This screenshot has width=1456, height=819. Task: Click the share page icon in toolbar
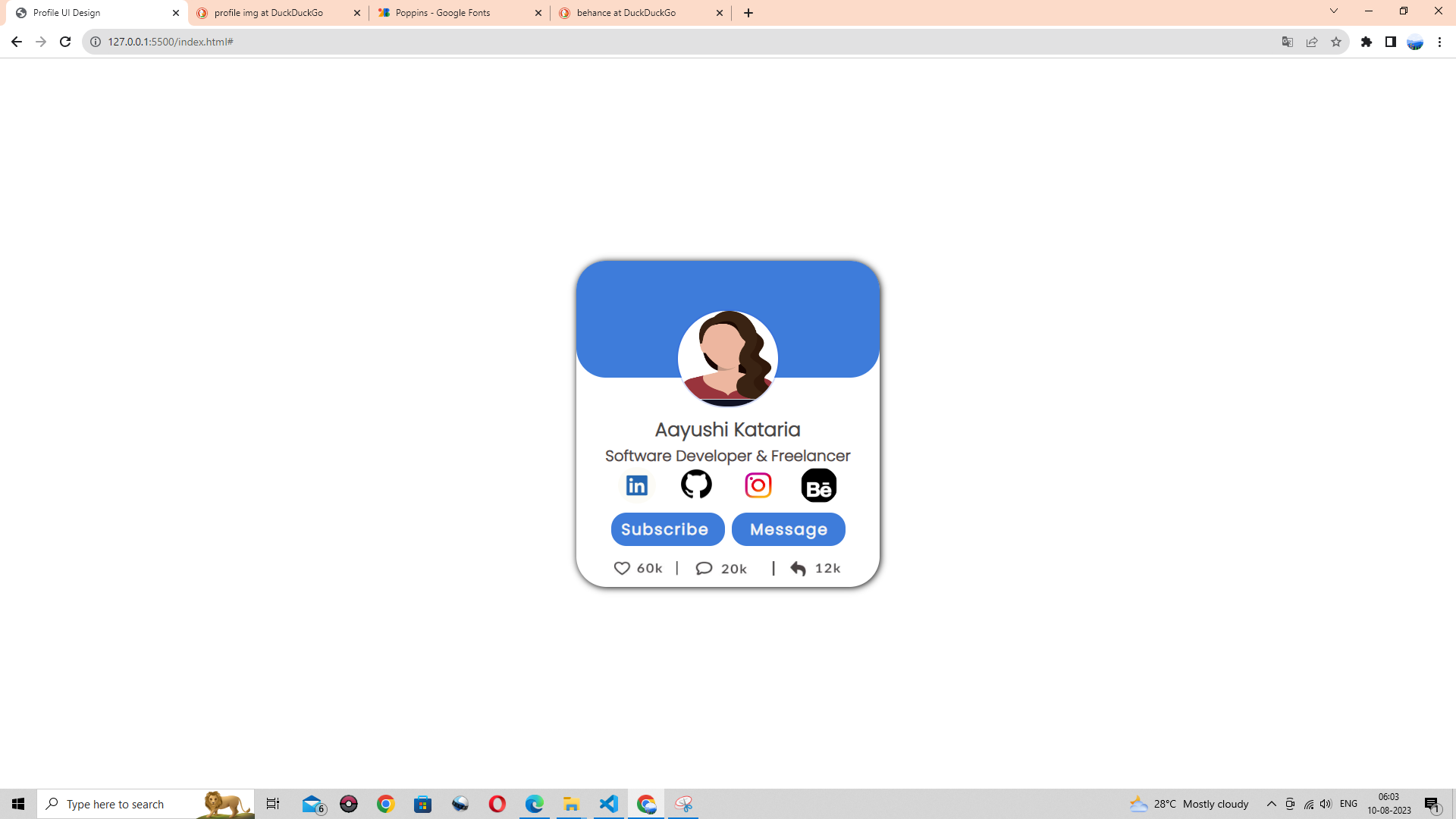point(1312,42)
